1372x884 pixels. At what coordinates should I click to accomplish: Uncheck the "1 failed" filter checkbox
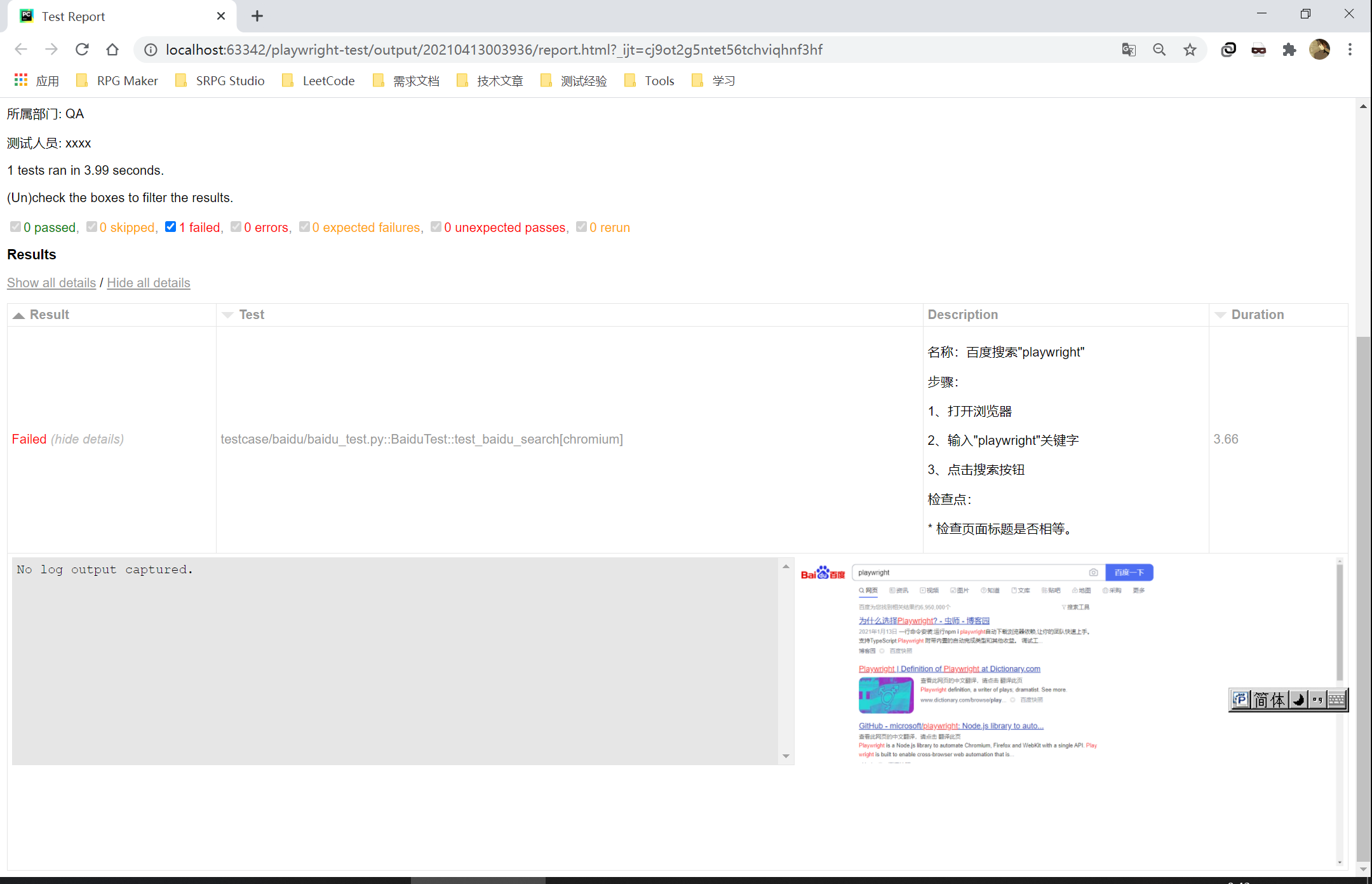pos(170,227)
